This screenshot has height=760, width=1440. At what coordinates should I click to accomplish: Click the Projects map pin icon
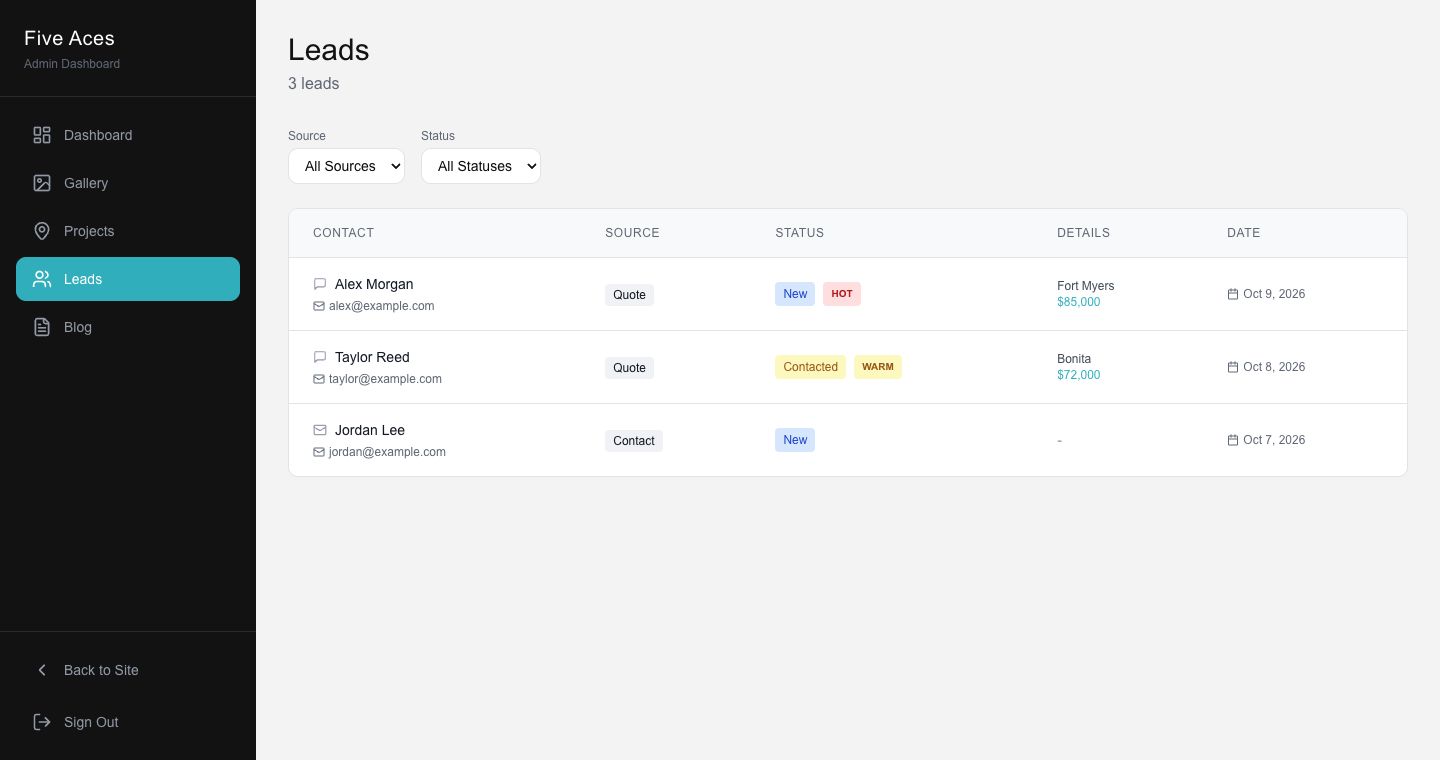click(x=42, y=231)
